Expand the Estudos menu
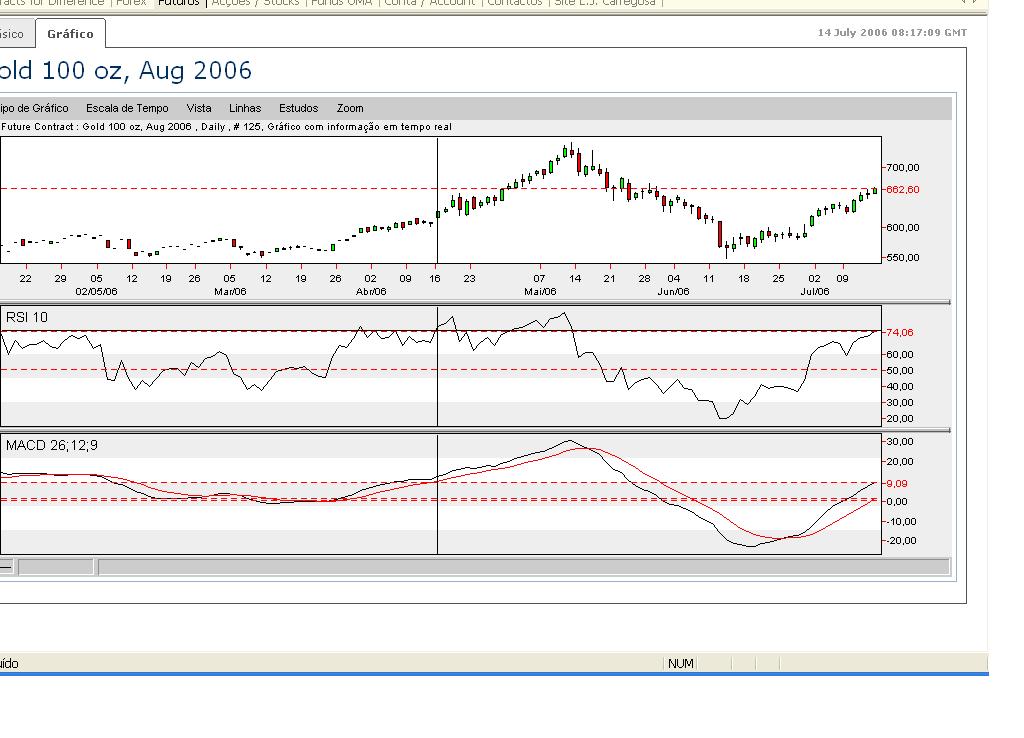This screenshot has height=738, width=1024. coord(298,108)
